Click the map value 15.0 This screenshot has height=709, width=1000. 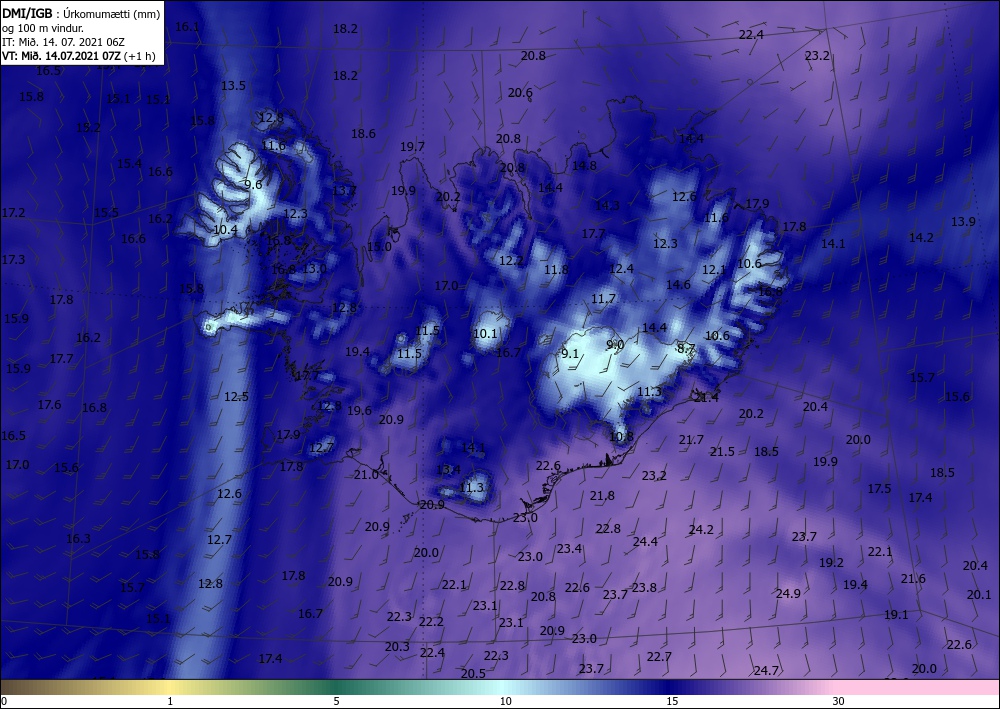click(379, 247)
